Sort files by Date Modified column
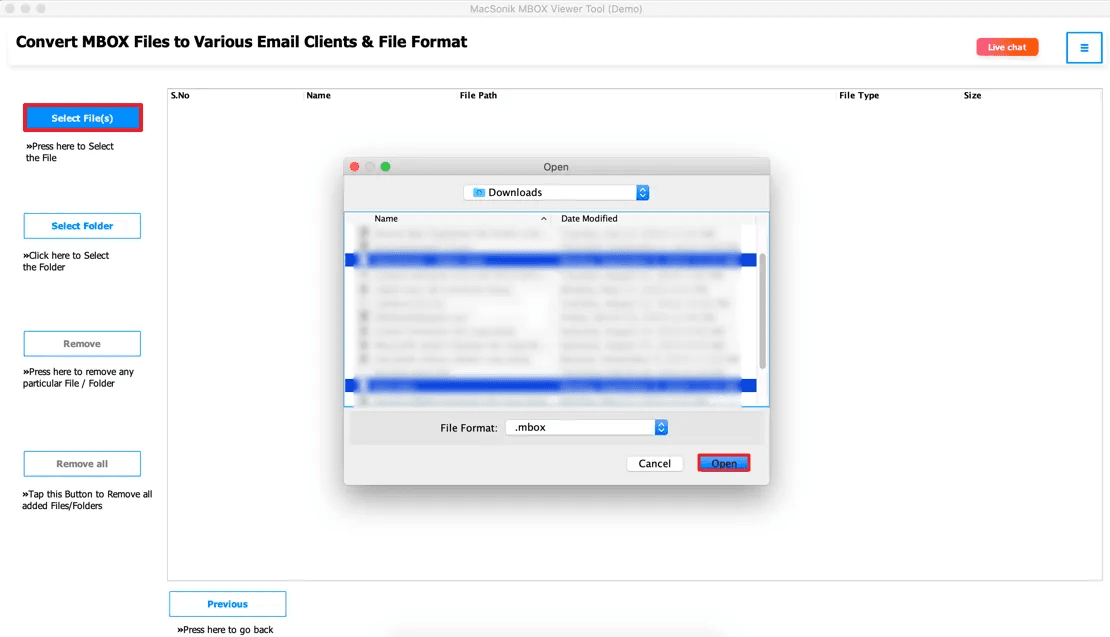 [588, 218]
